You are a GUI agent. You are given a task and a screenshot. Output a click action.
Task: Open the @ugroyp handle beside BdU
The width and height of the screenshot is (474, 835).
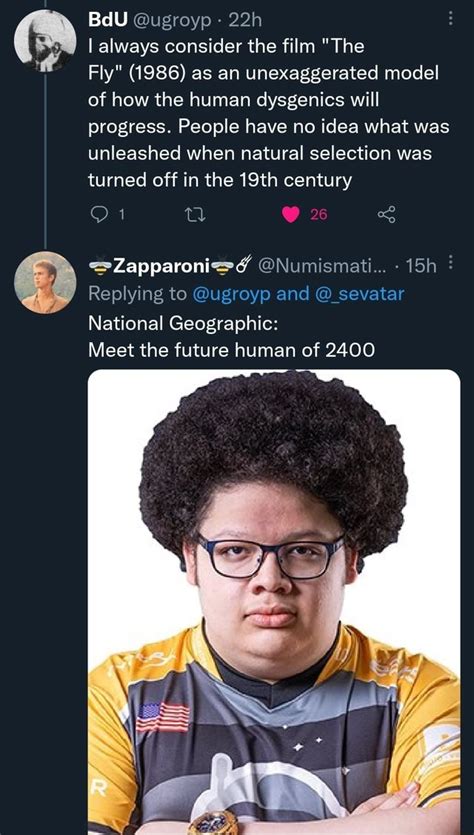point(171,20)
